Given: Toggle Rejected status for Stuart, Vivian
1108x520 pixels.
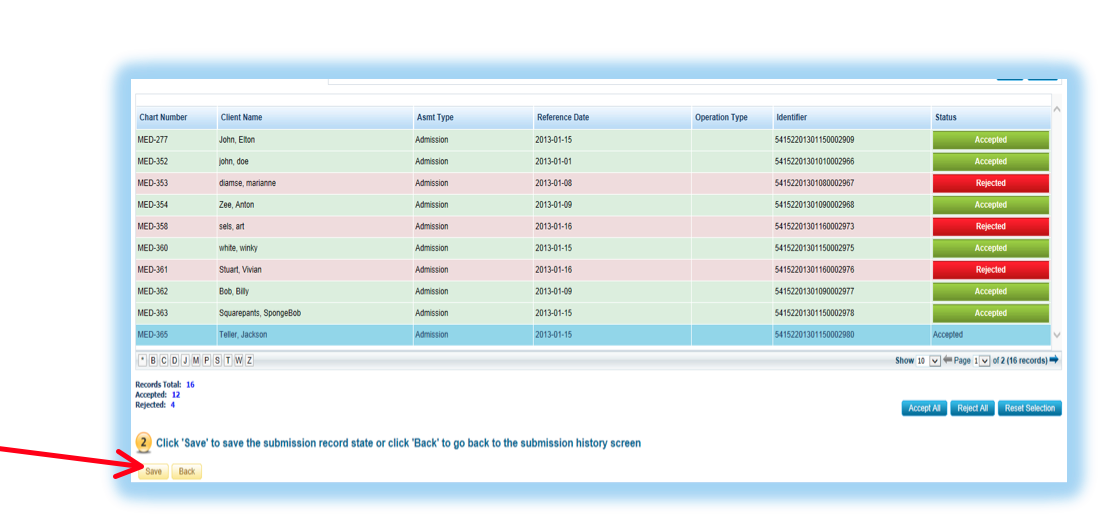Looking at the screenshot, I should pos(990,270).
